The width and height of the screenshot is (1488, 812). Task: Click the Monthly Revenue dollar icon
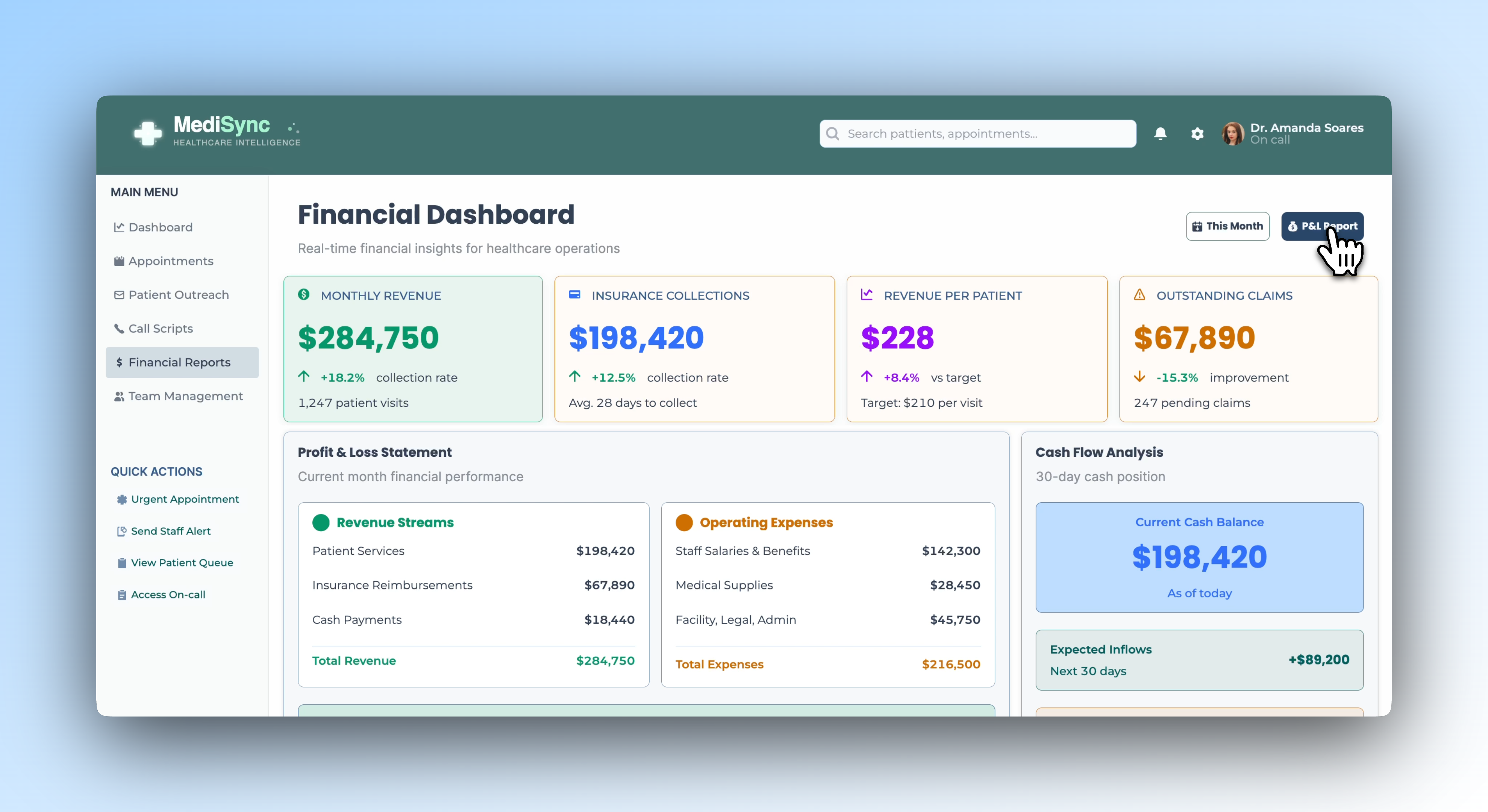click(x=304, y=294)
